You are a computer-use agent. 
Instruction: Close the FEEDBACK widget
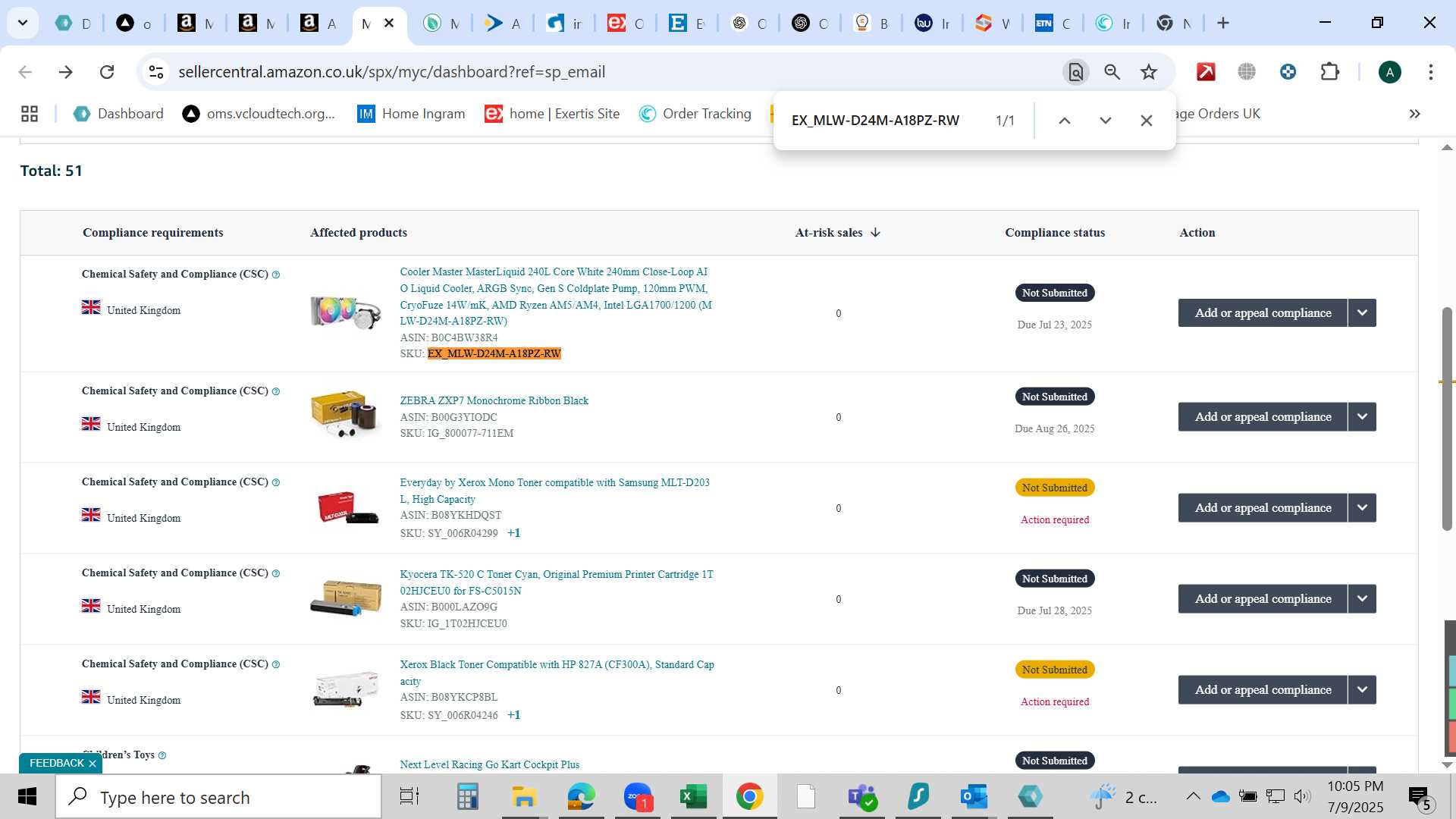point(93,764)
